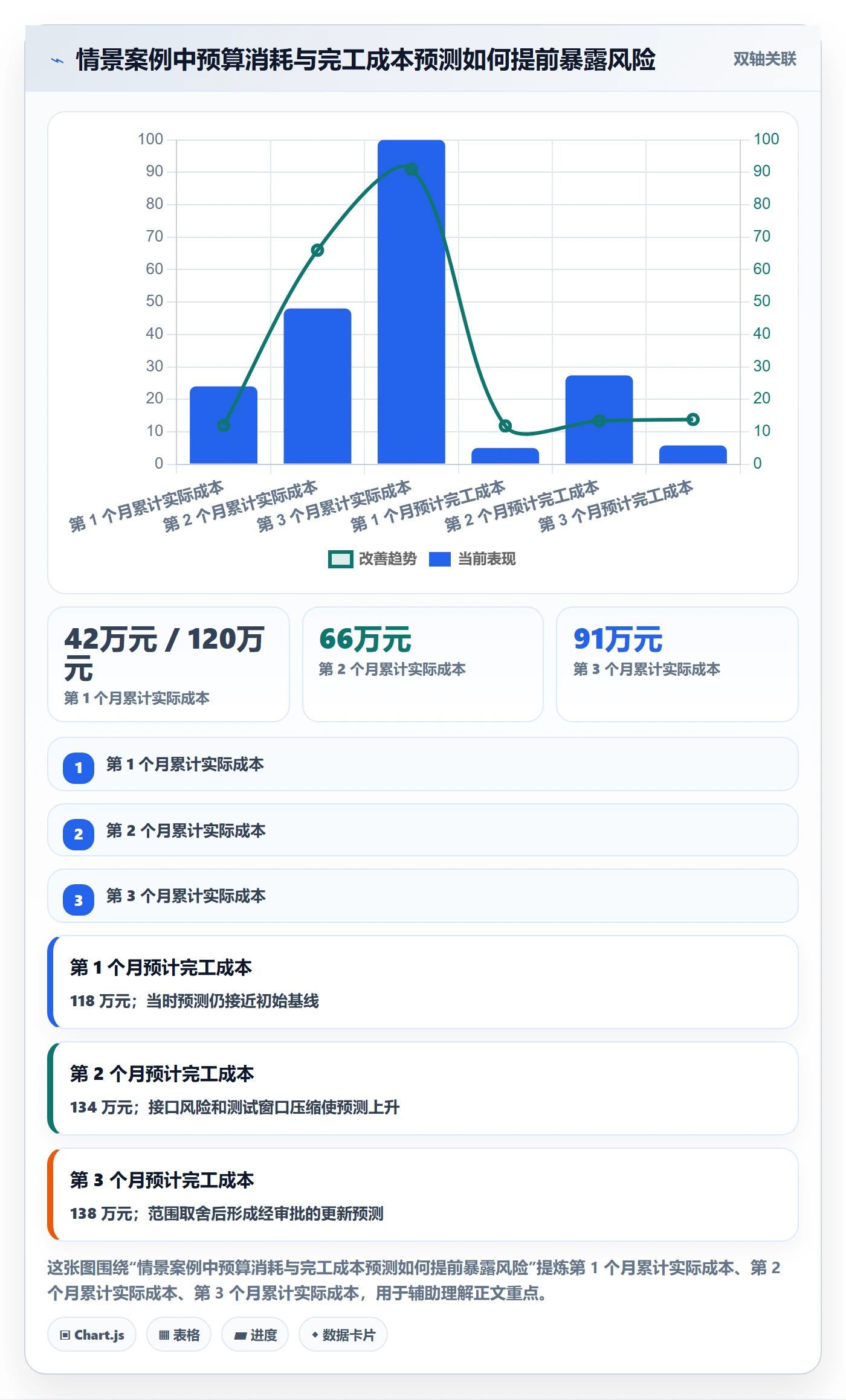Click the line point at value 91
The height and width of the screenshot is (1400, 846).
412,169
